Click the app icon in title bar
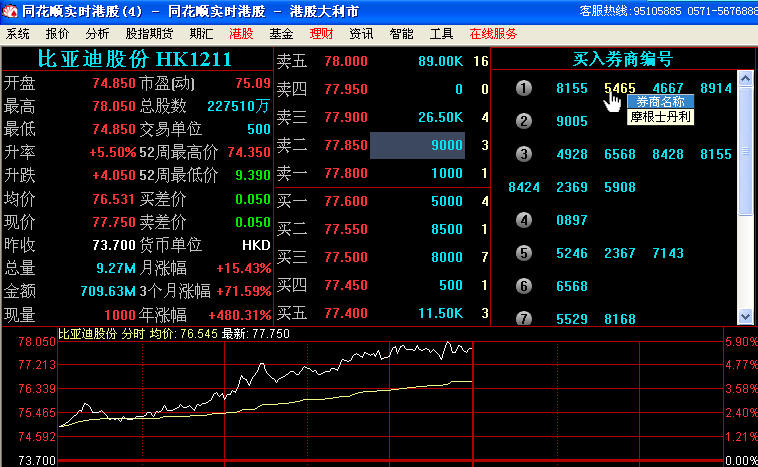Viewport: 758px width, 467px height. tap(9, 10)
